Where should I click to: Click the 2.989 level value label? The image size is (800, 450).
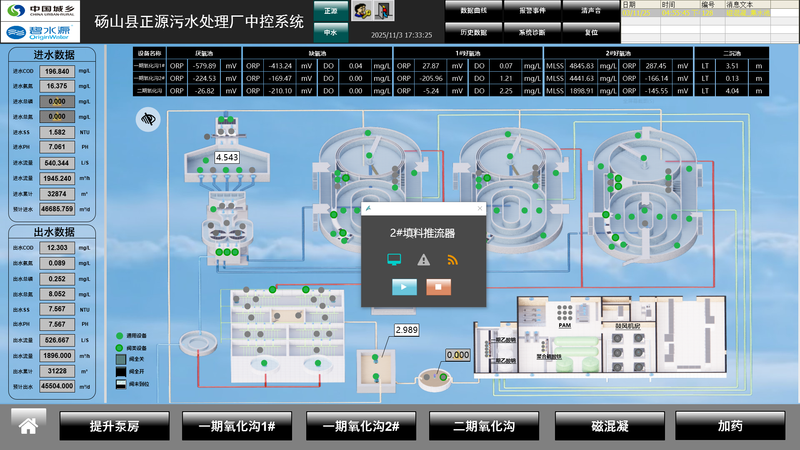(407, 330)
